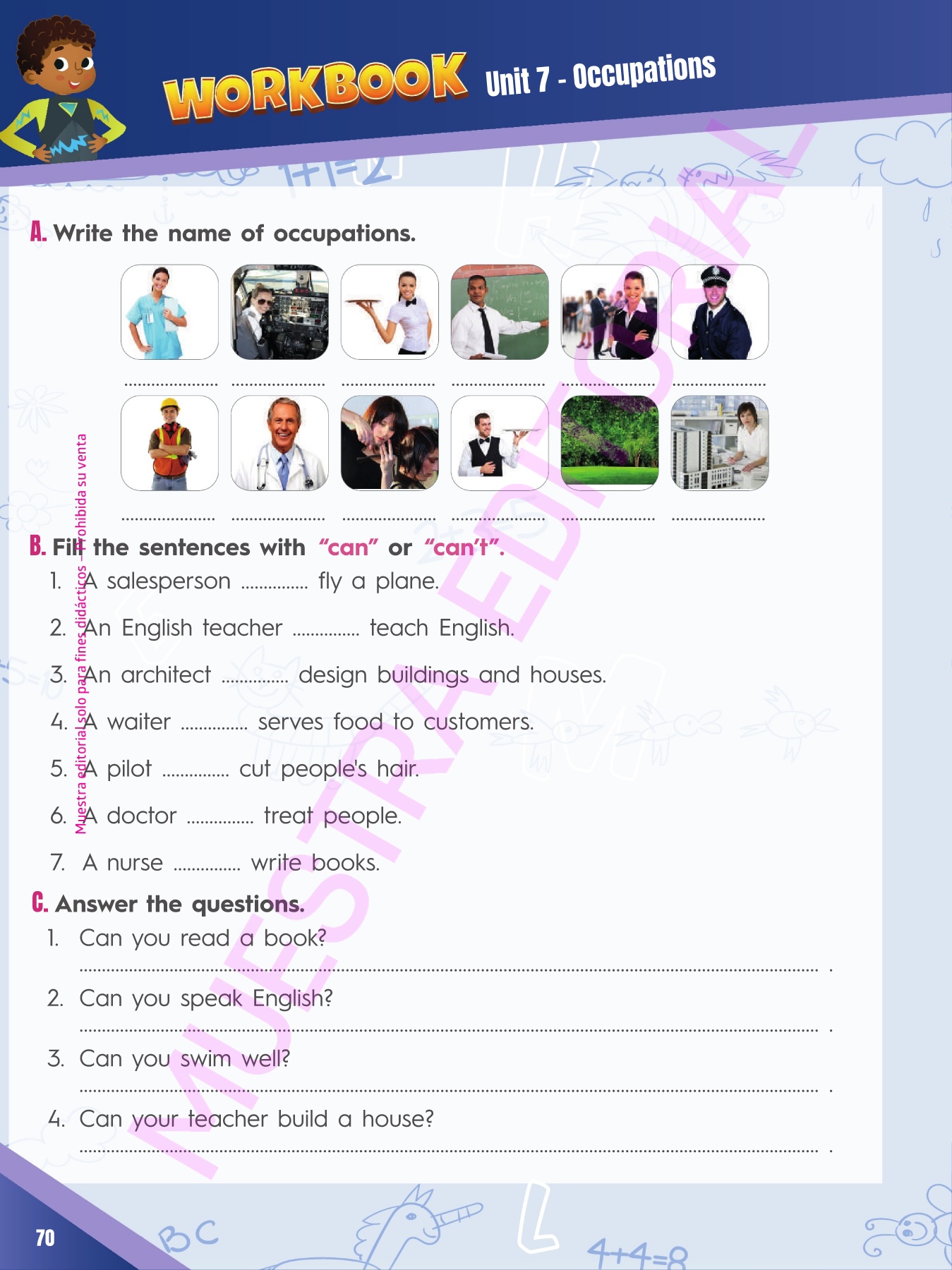Click the WORKBOOK title logo
Image resolution: width=952 pixels, height=1270 pixels.
(315, 87)
